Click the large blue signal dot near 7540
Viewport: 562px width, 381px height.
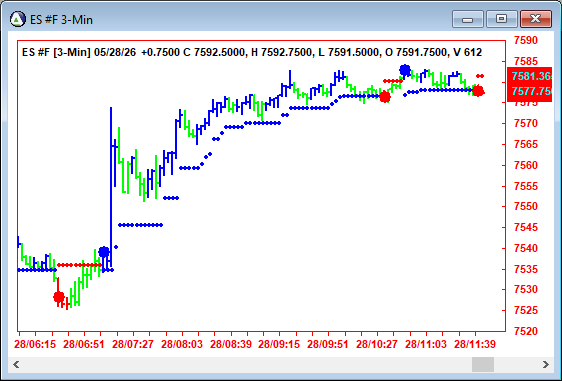pyautogui.click(x=104, y=252)
